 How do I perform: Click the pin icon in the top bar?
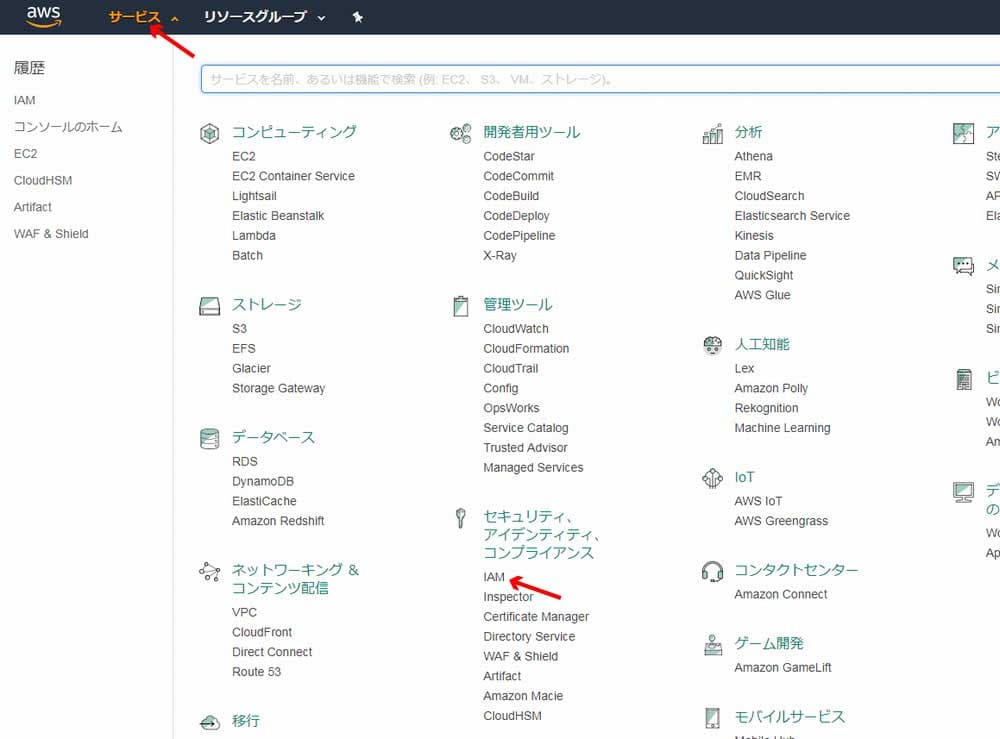[357, 16]
